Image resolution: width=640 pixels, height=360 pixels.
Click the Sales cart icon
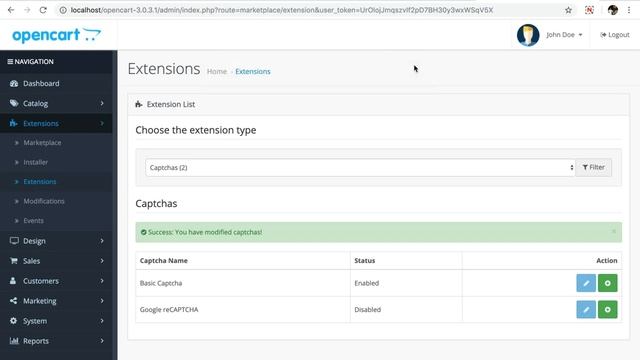[14, 260]
